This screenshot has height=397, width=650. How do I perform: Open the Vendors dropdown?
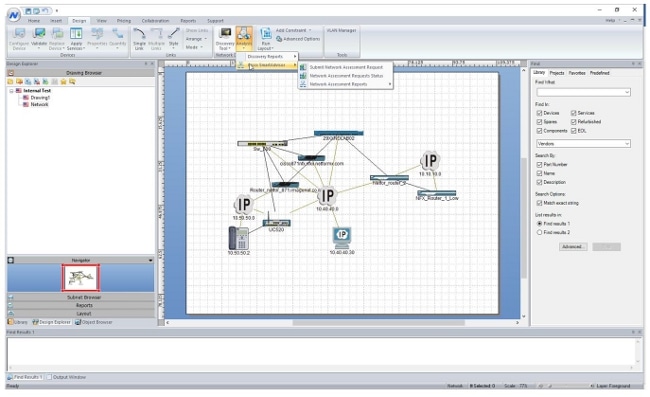tap(583, 144)
